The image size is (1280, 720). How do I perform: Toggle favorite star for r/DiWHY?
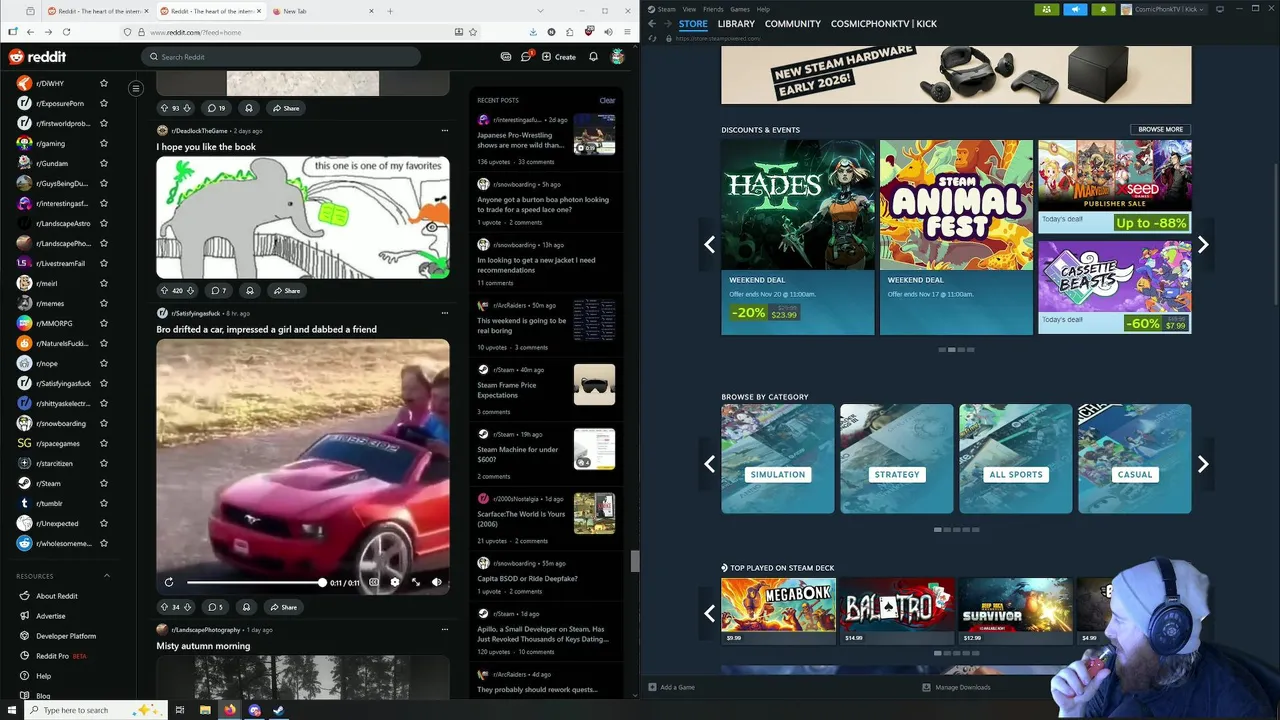[x=104, y=83]
